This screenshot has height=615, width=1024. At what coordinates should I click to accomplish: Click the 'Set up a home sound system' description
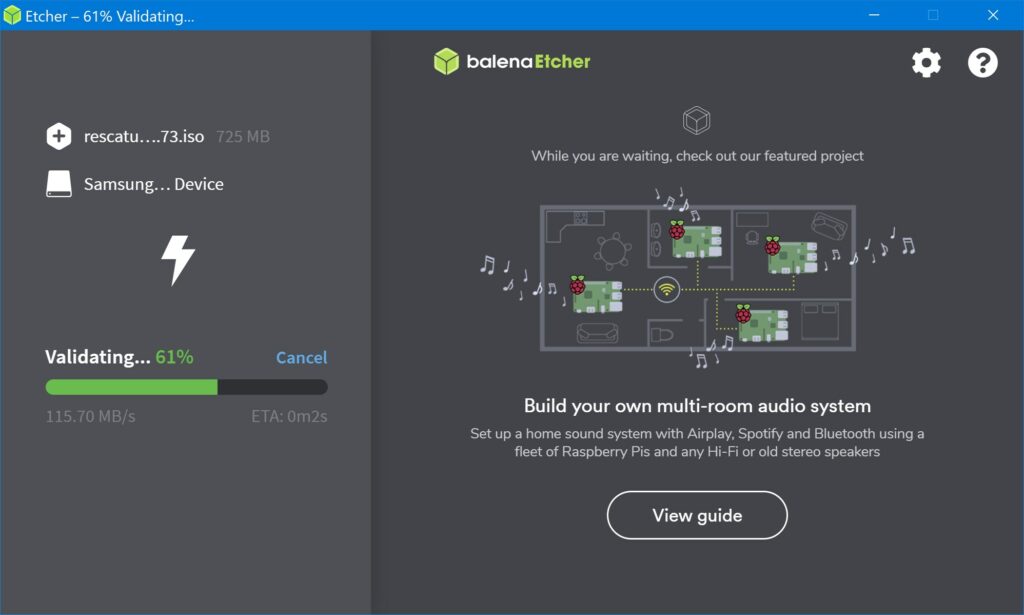coord(697,443)
